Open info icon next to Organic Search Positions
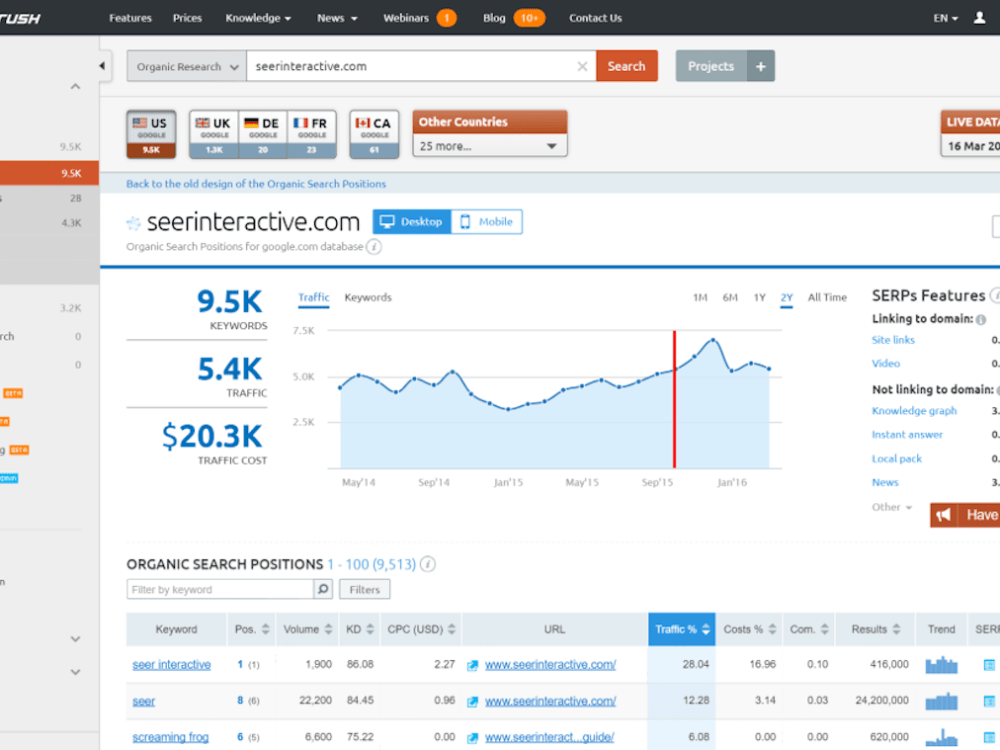Viewport: 1000px width, 750px height. [x=428, y=564]
